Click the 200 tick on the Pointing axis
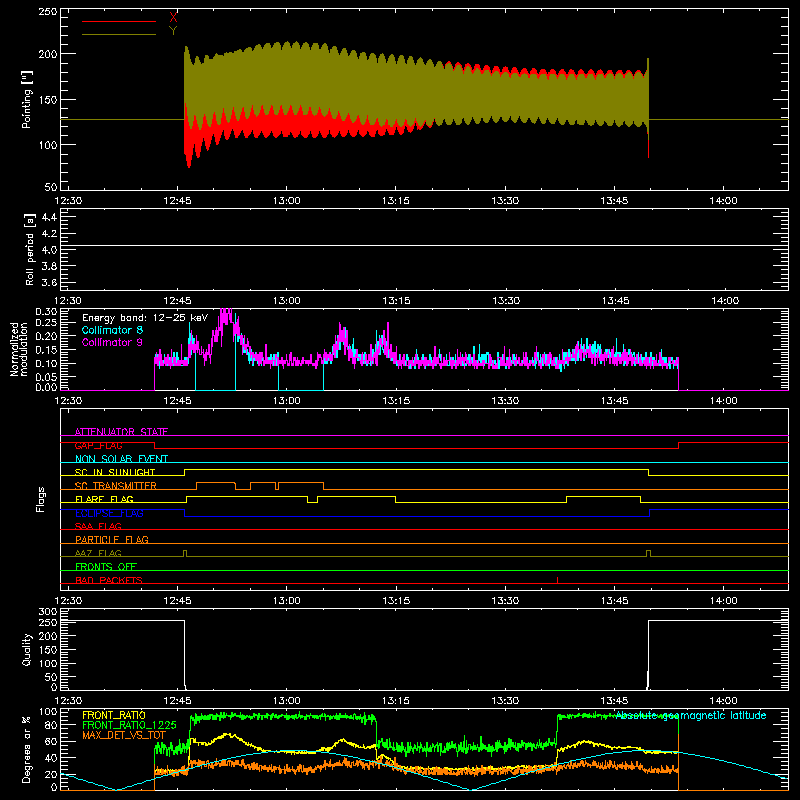 48,54
